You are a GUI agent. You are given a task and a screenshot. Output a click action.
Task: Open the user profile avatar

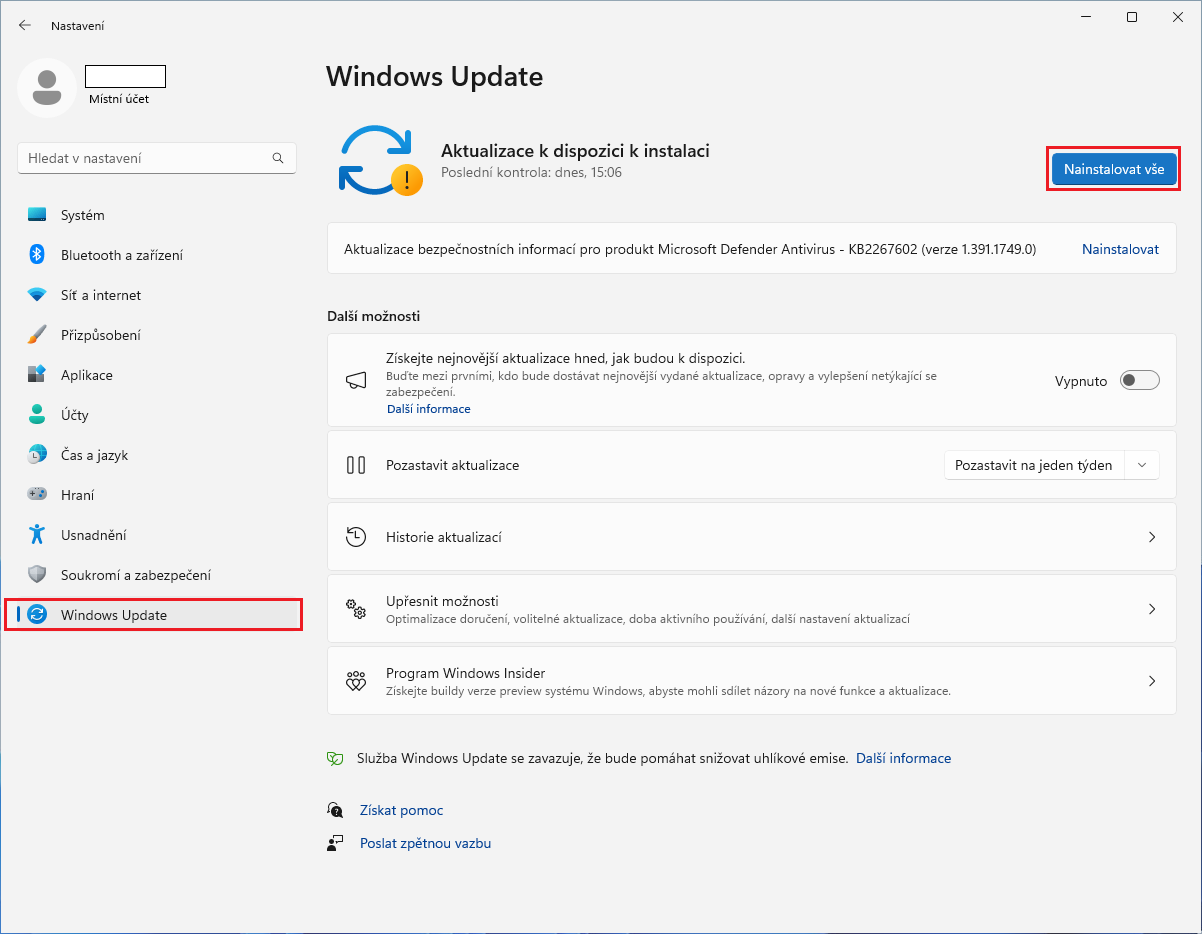coord(46,88)
